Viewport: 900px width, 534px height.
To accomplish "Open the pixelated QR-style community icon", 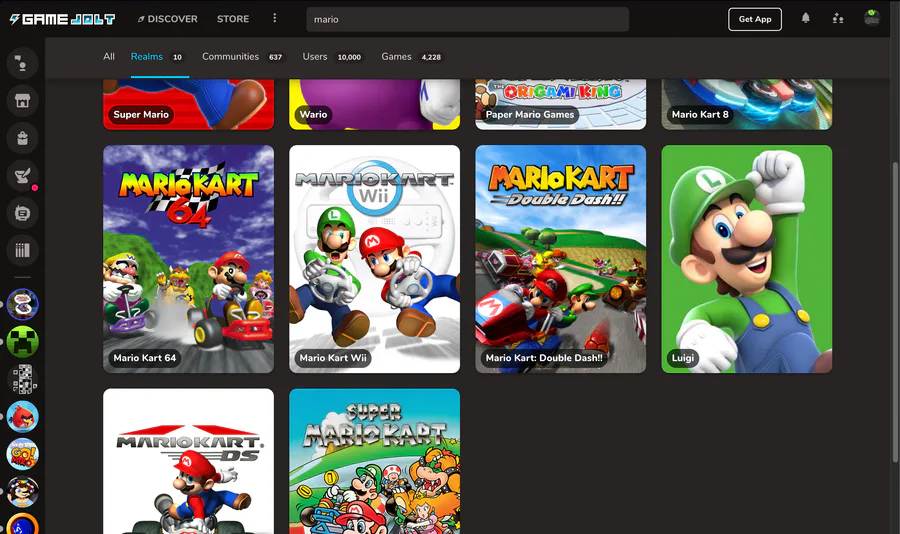I will 22,379.
